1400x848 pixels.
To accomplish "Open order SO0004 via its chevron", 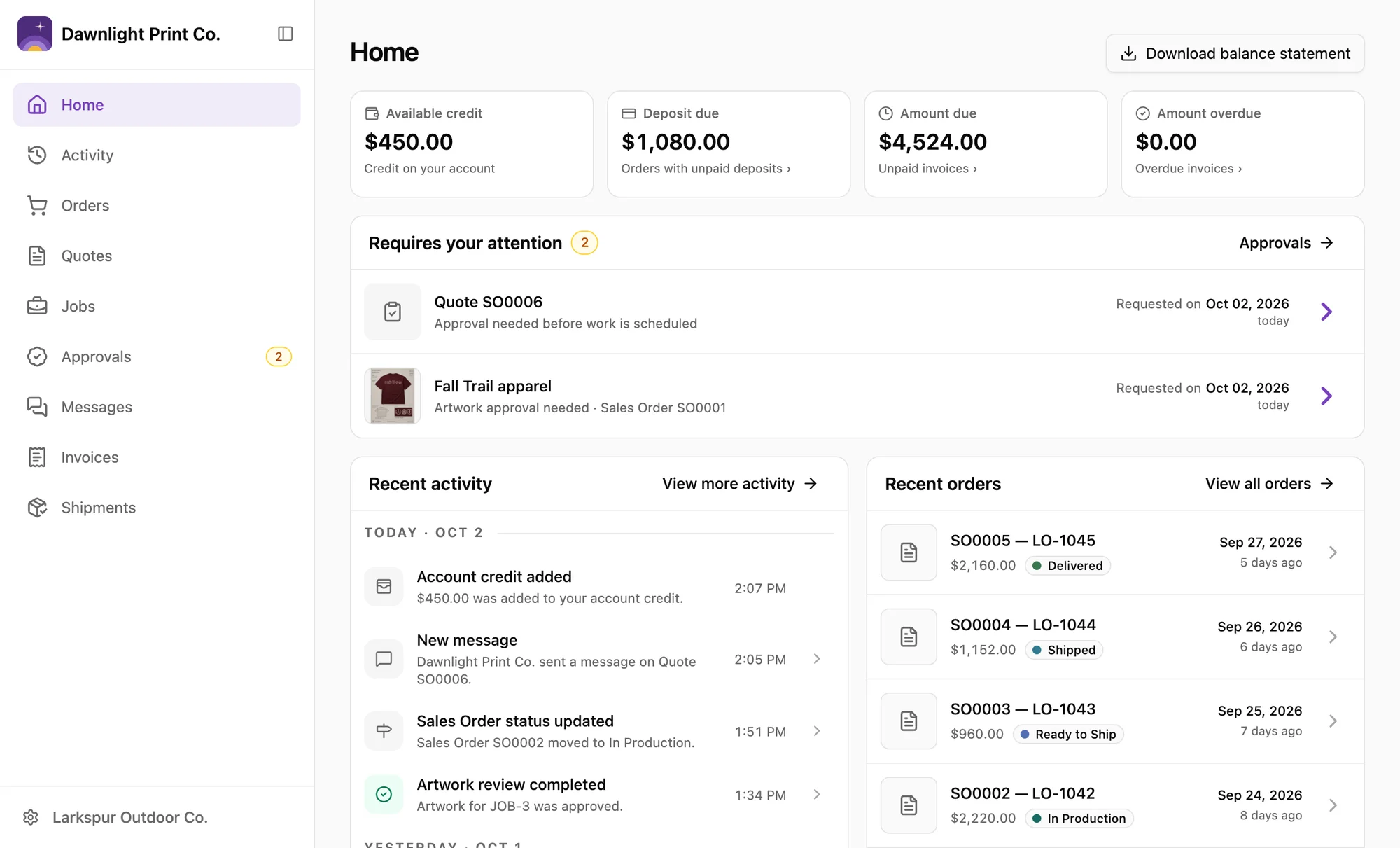I will point(1333,637).
